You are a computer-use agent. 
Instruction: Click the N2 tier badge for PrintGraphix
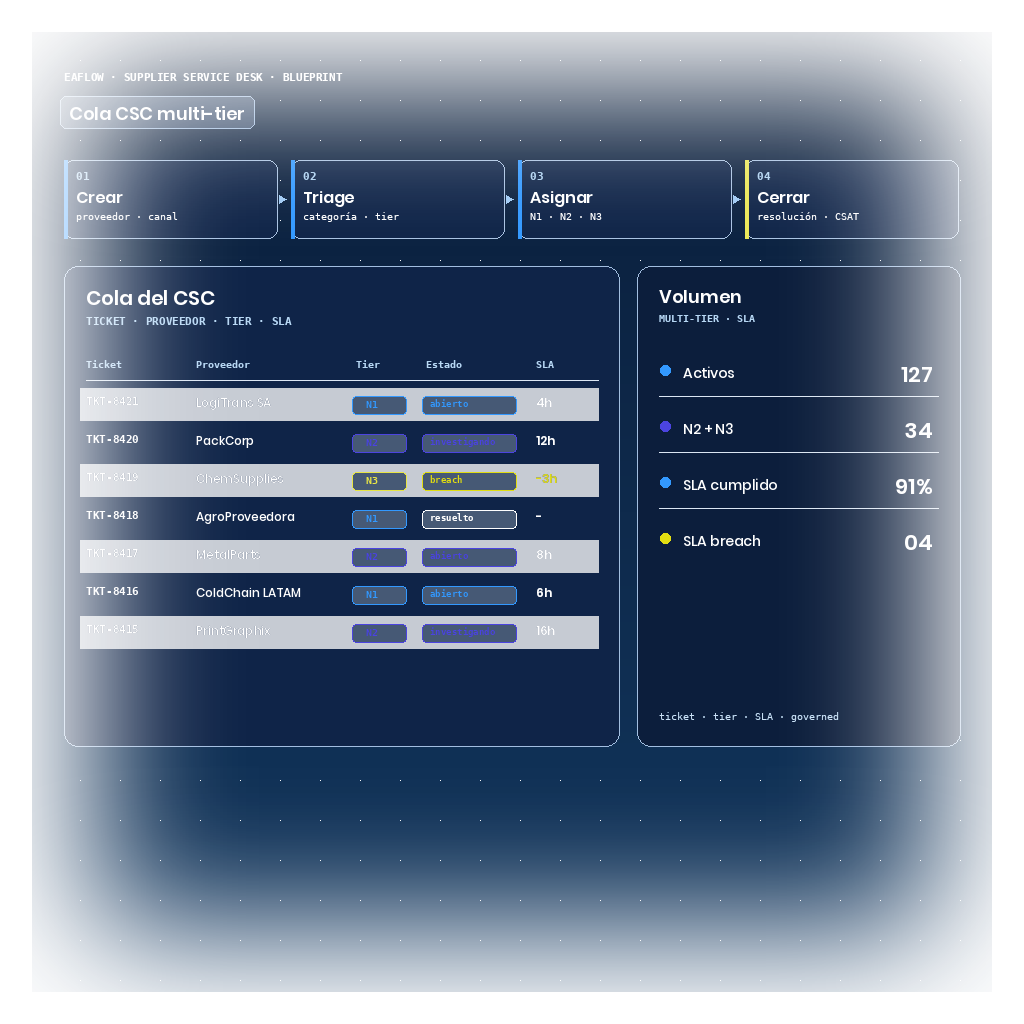point(379,633)
